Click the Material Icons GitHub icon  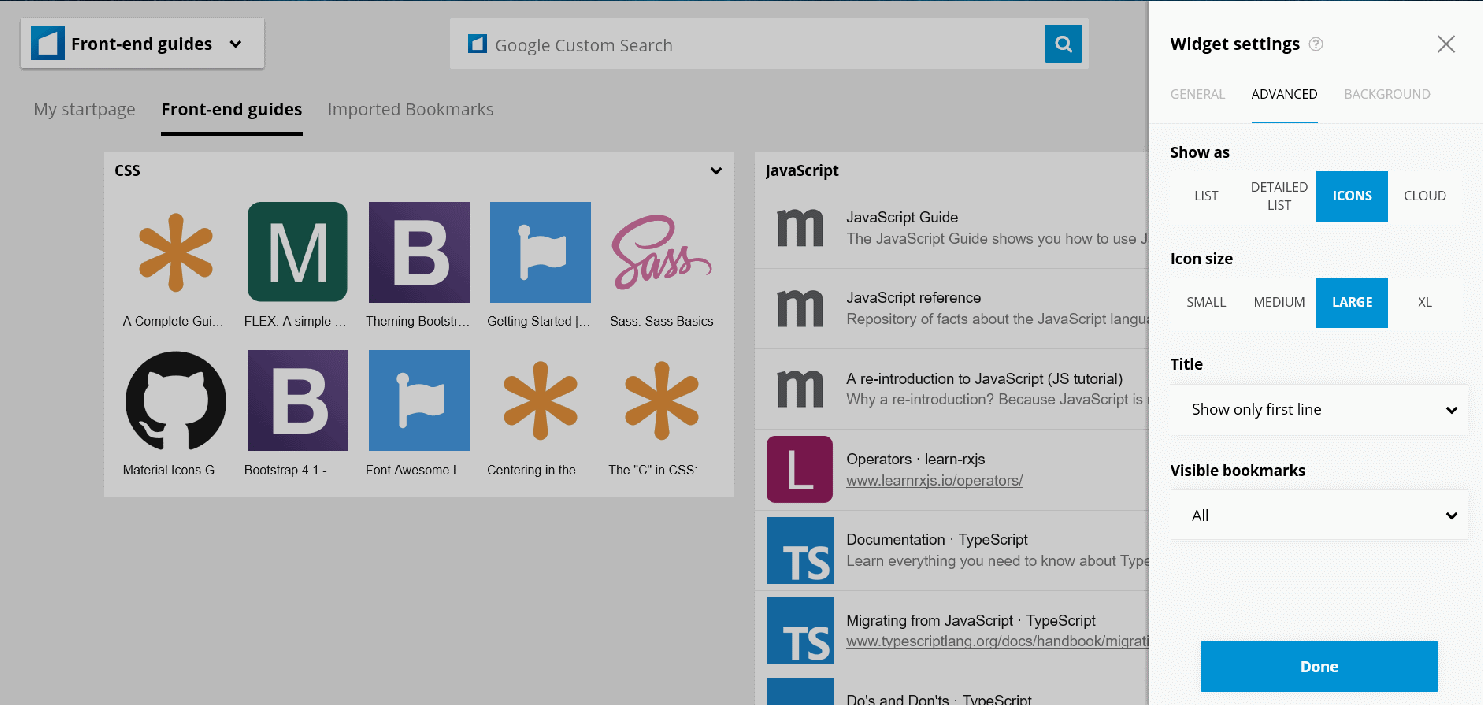pos(176,400)
